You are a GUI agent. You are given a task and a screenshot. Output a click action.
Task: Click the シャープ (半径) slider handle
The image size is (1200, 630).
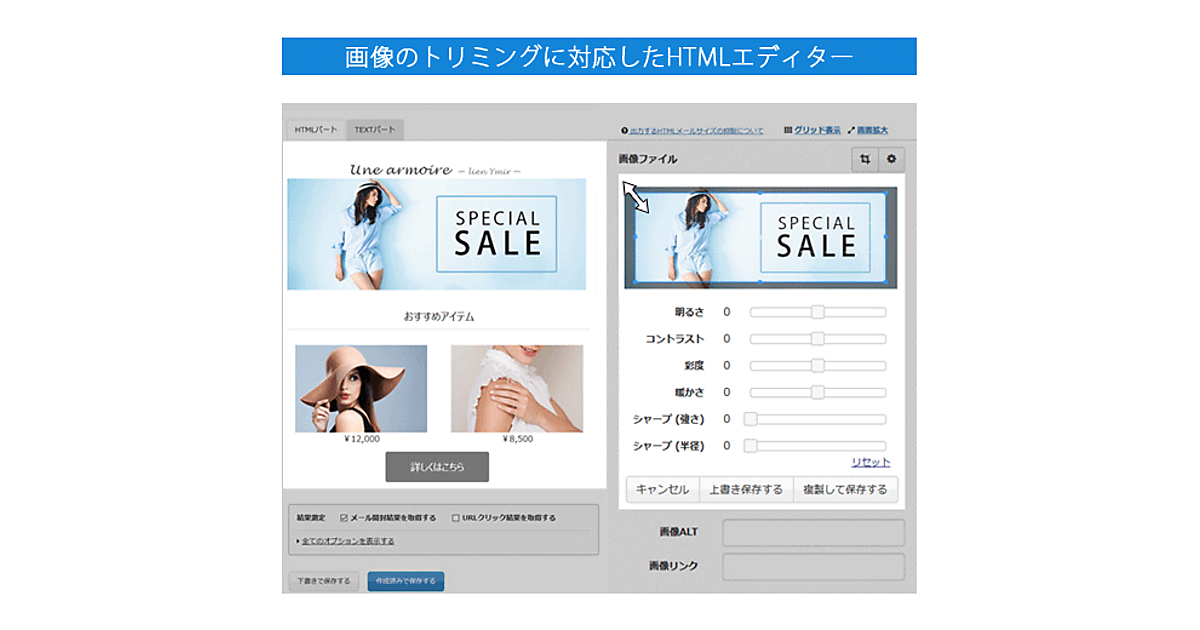coord(751,446)
